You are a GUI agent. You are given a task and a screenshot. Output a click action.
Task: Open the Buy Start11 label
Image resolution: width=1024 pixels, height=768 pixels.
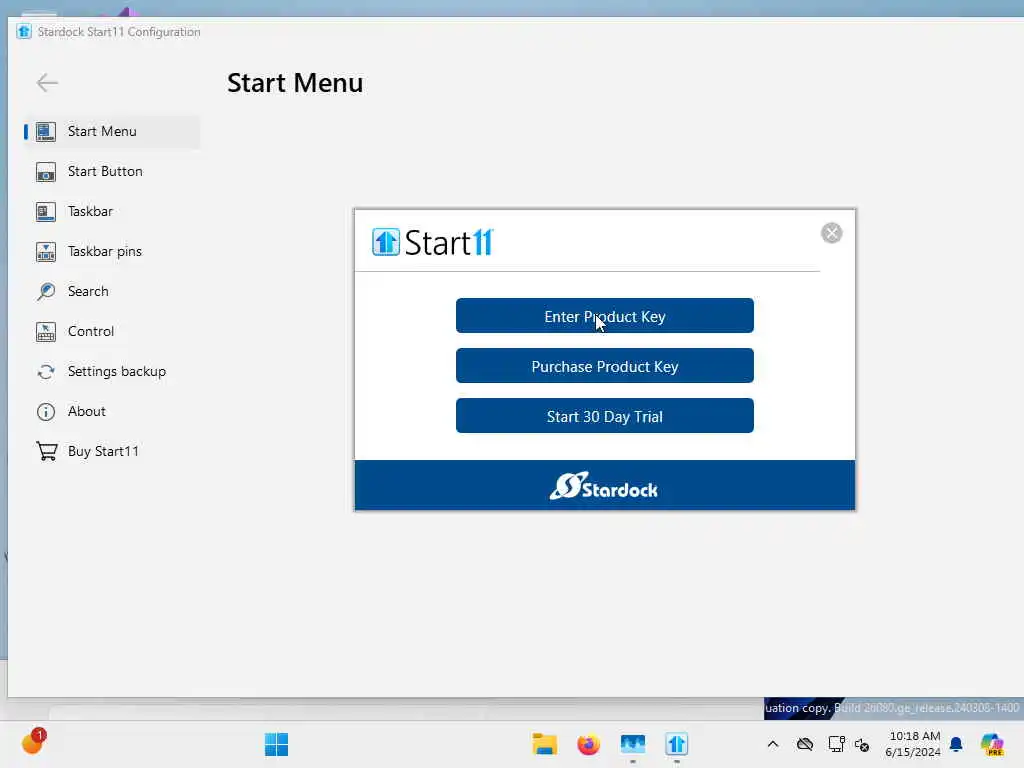tap(103, 451)
